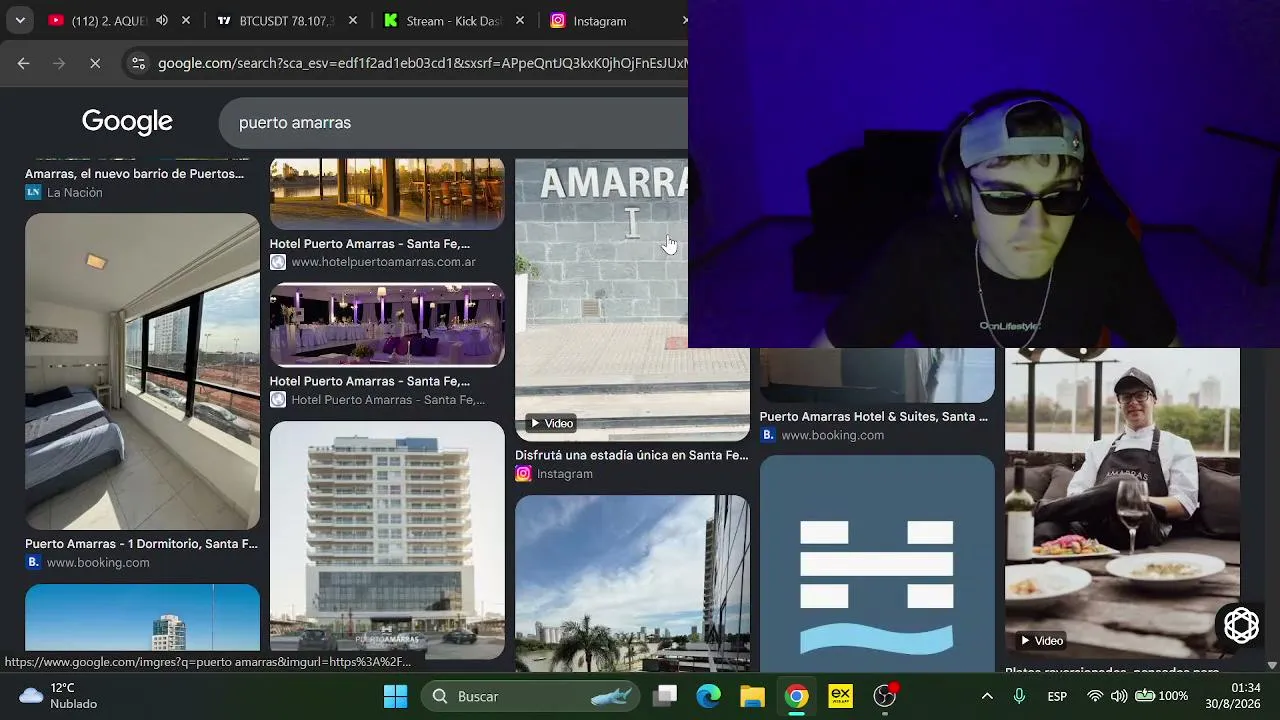Mute the YouTube tab audio icon

tap(162, 20)
